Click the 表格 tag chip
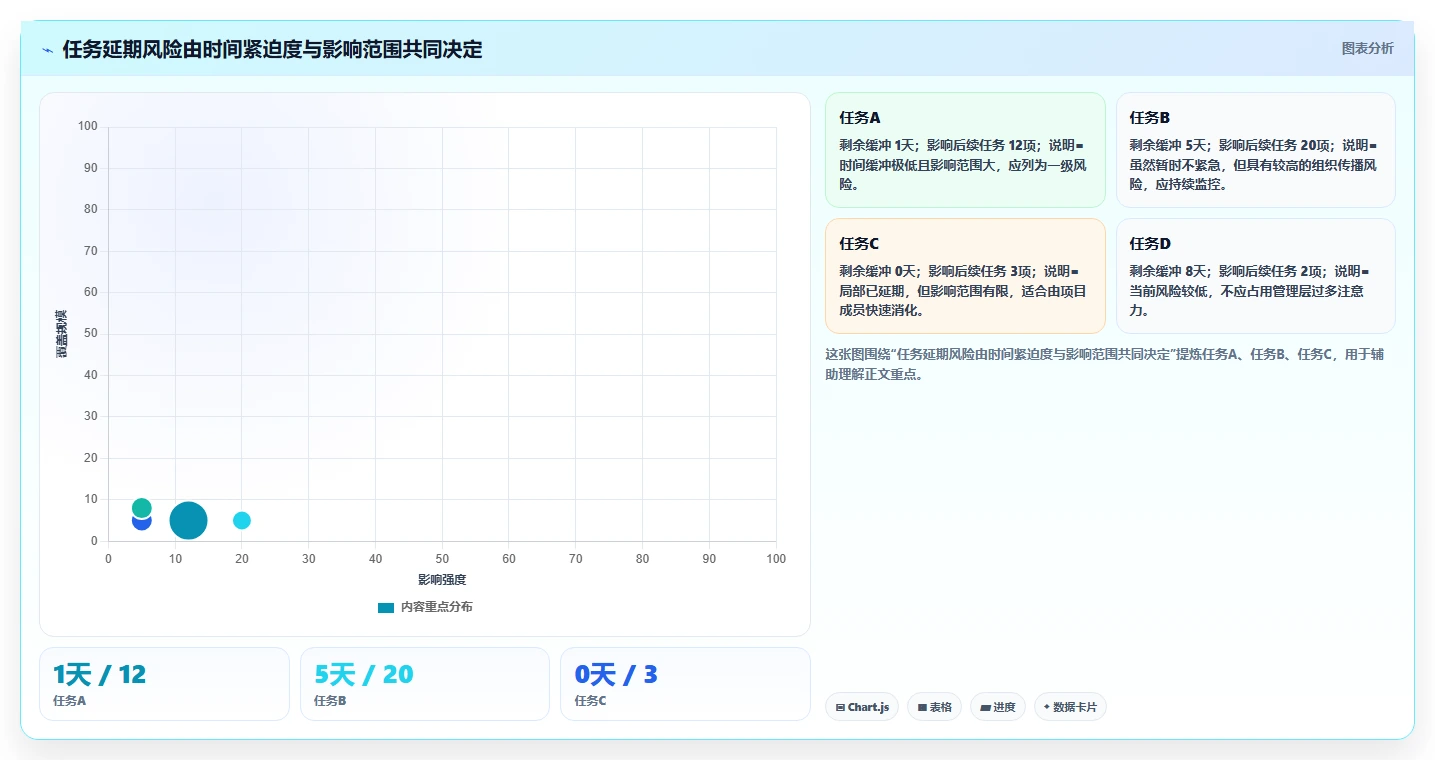 click(x=934, y=707)
